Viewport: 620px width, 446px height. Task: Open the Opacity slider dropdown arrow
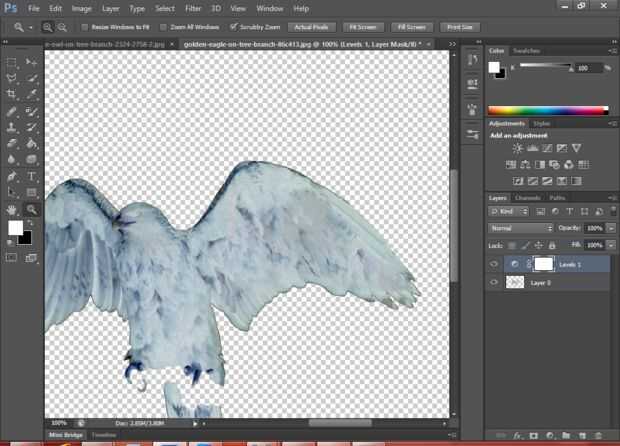coord(612,228)
